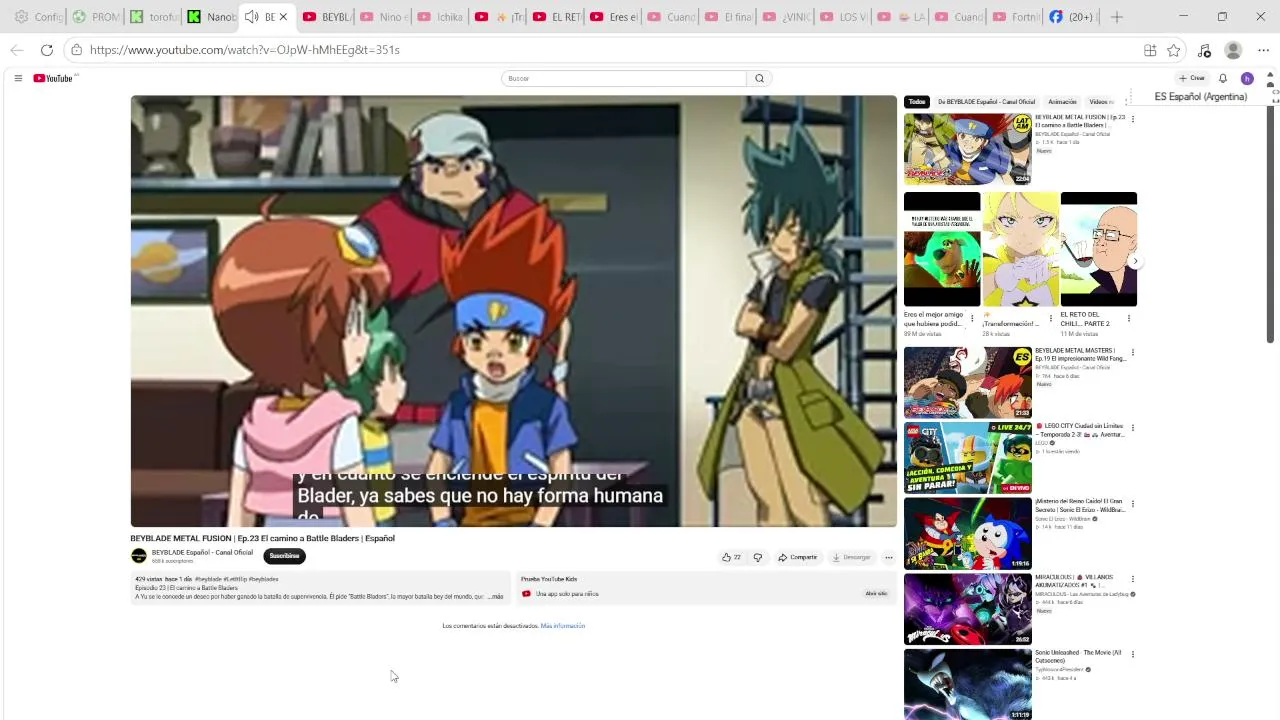Viewport: 1280px width, 720px height.
Task: Click the 'Compartir' share button
Action: 798,557
